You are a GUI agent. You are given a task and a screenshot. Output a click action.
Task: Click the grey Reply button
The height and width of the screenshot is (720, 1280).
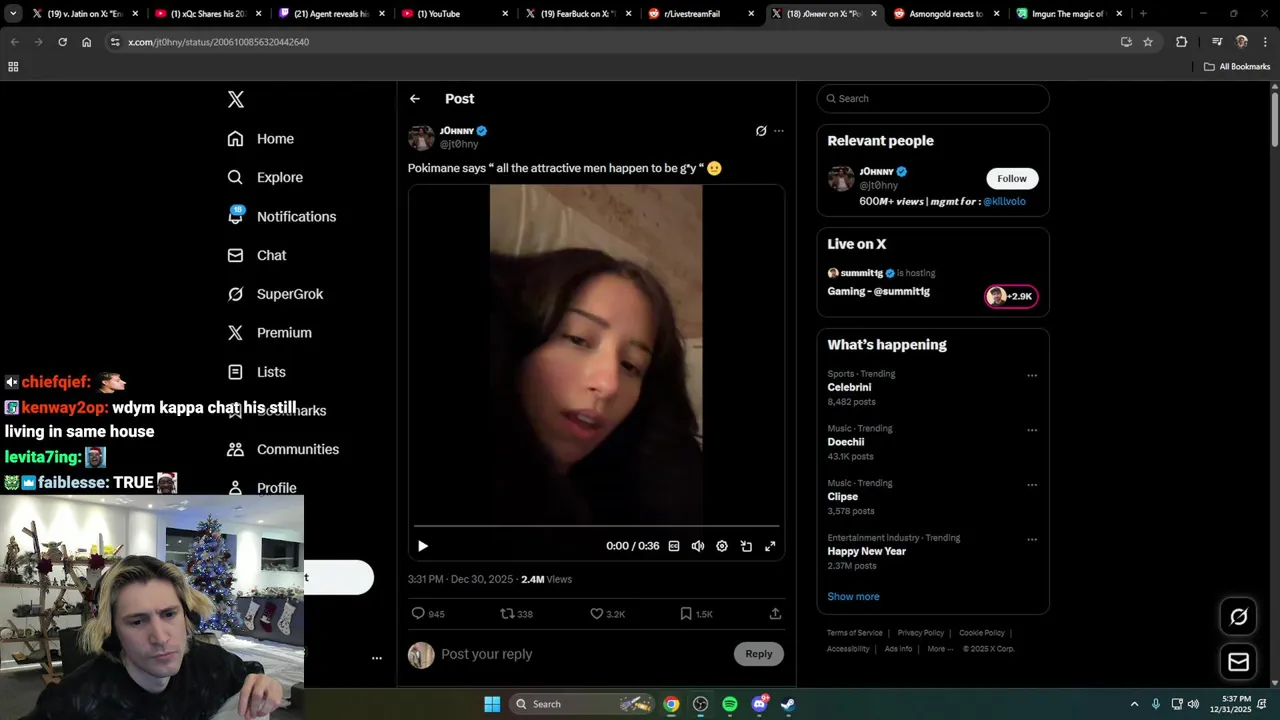[x=759, y=654]
